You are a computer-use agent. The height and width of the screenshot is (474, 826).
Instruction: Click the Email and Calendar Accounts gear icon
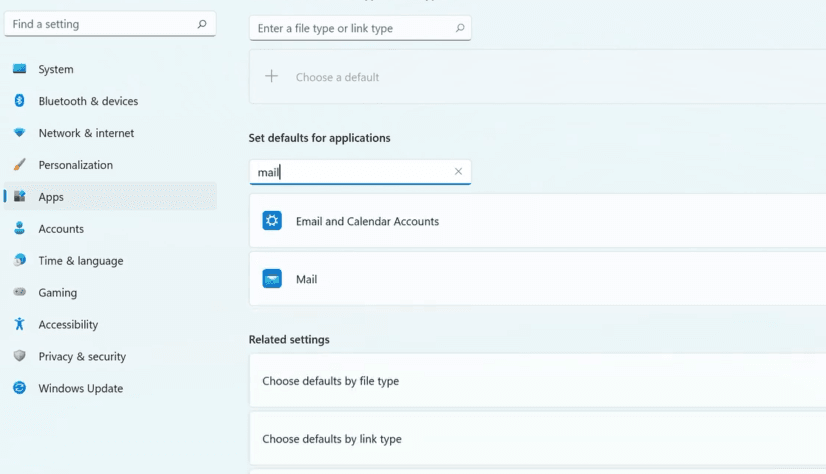coord(272,221)
